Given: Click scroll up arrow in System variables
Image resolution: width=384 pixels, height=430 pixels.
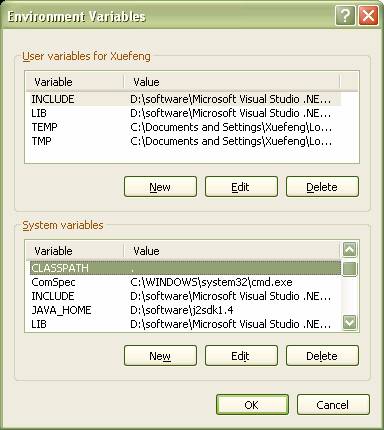Looking at the screenshot, I should (x=349, y=249).
